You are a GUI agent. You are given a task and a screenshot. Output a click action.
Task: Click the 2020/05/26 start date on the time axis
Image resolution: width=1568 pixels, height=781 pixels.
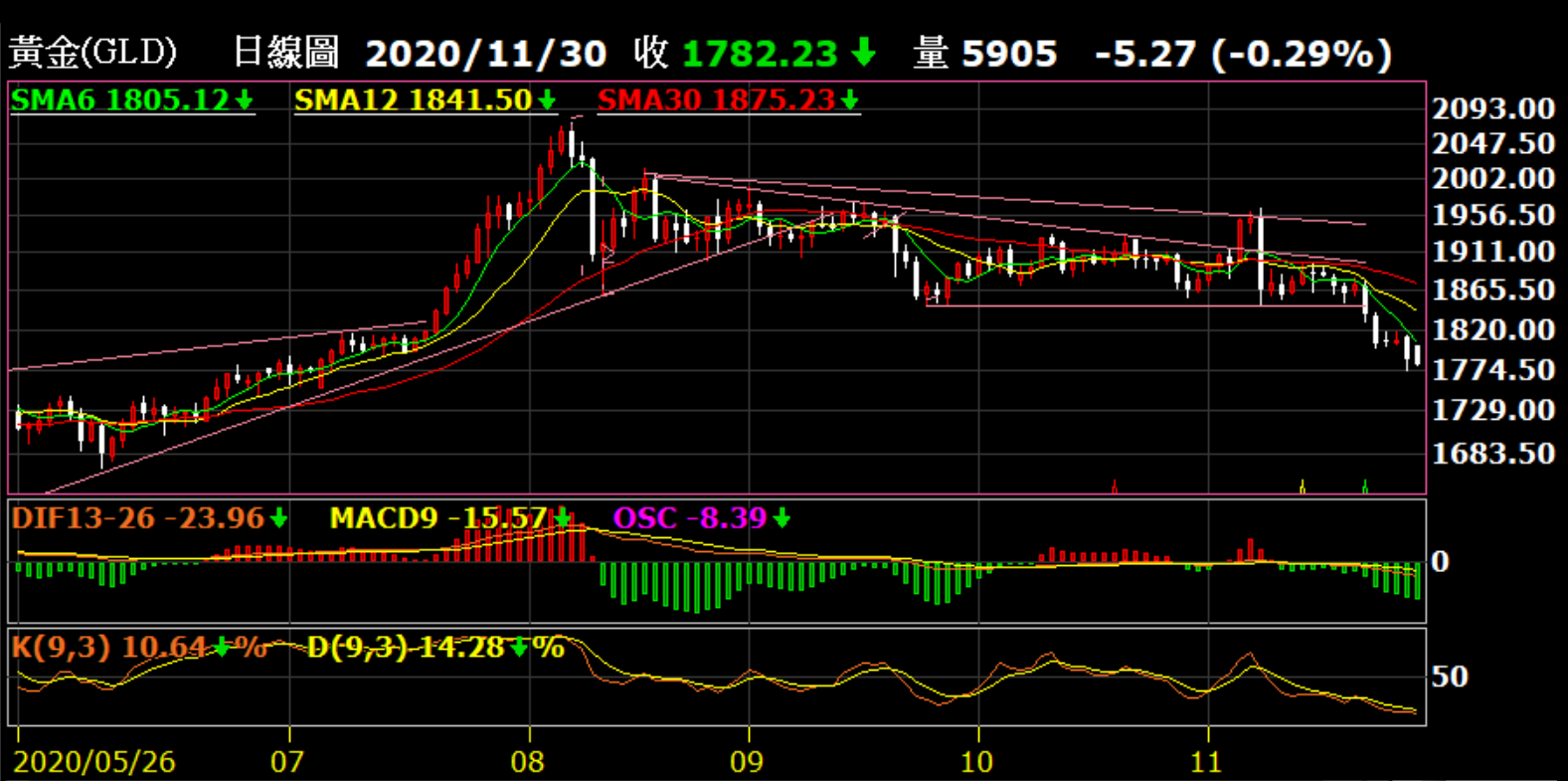tap(94, 762)
